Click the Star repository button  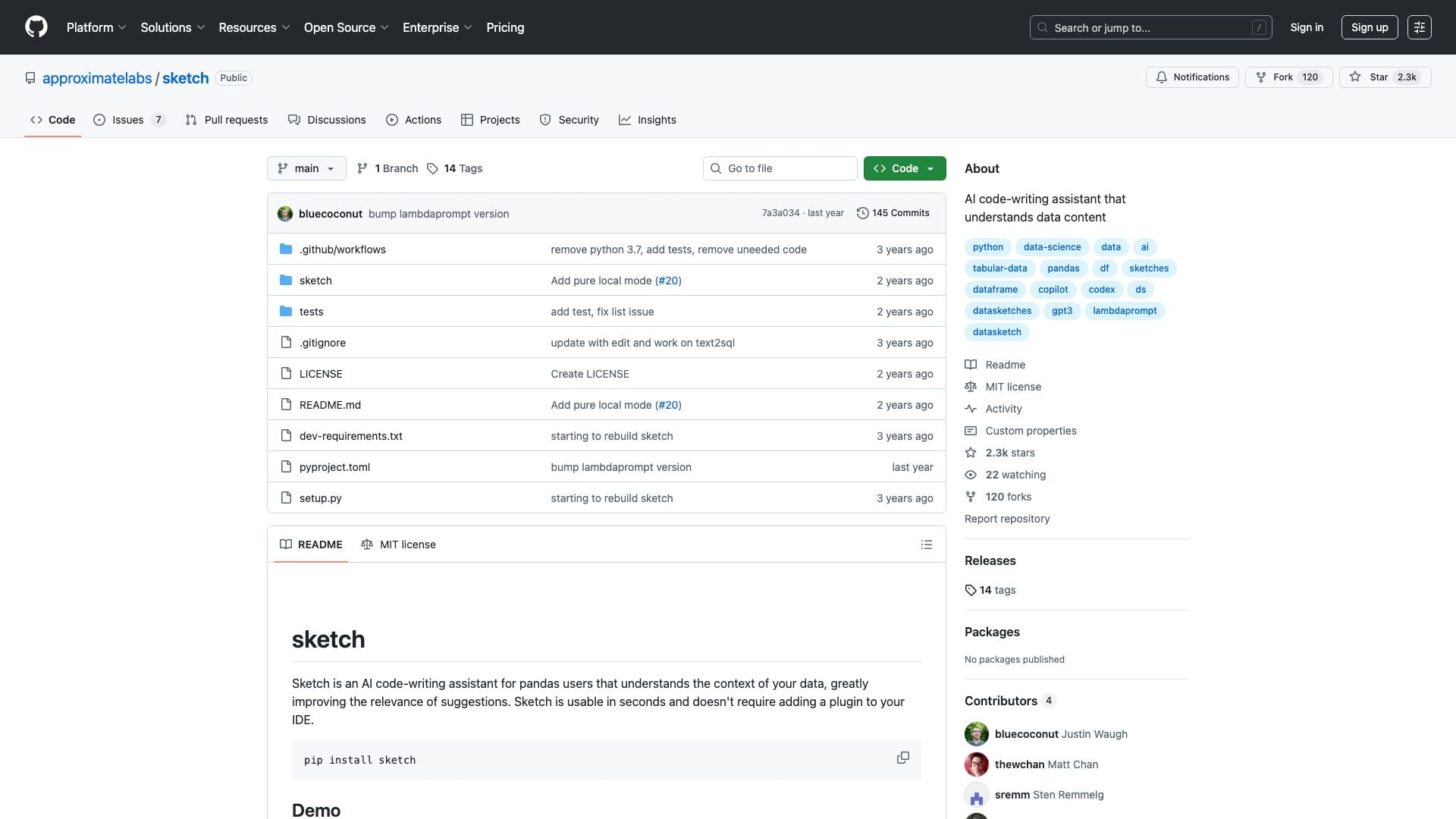(x=1385, y=77)
